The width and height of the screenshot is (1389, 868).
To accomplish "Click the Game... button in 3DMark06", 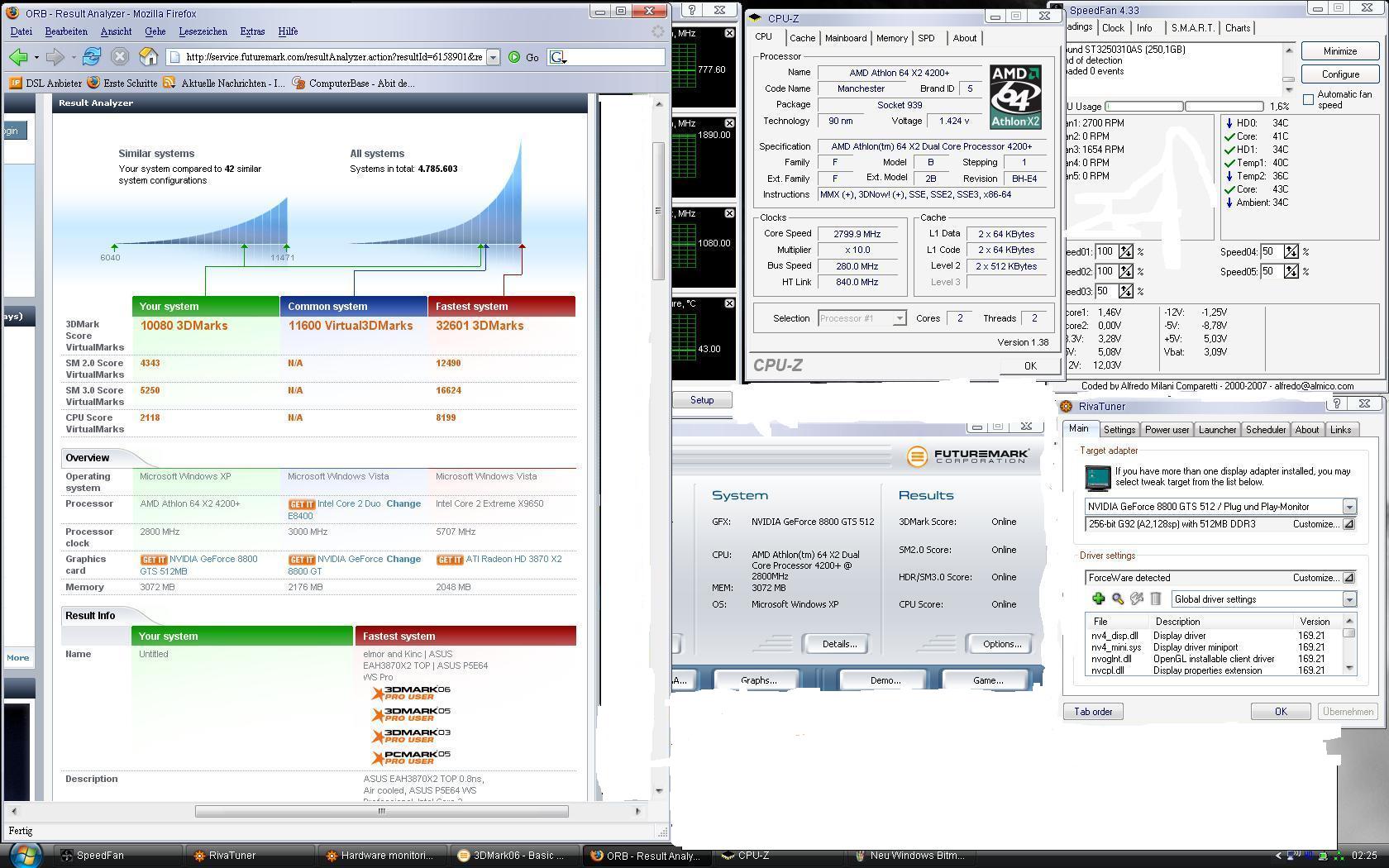I will (988, 680).
